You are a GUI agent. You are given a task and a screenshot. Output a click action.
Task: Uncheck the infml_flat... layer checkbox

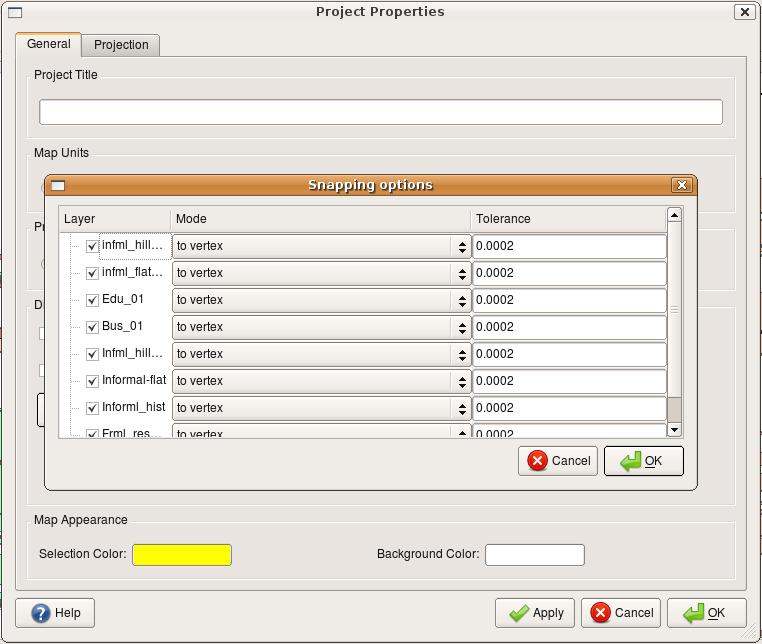92,273
